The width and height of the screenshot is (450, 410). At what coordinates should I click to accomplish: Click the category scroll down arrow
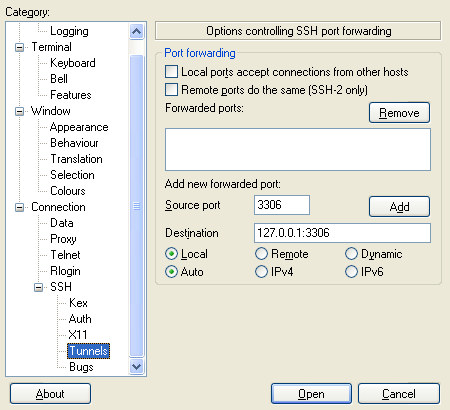[x=136, y=367]
